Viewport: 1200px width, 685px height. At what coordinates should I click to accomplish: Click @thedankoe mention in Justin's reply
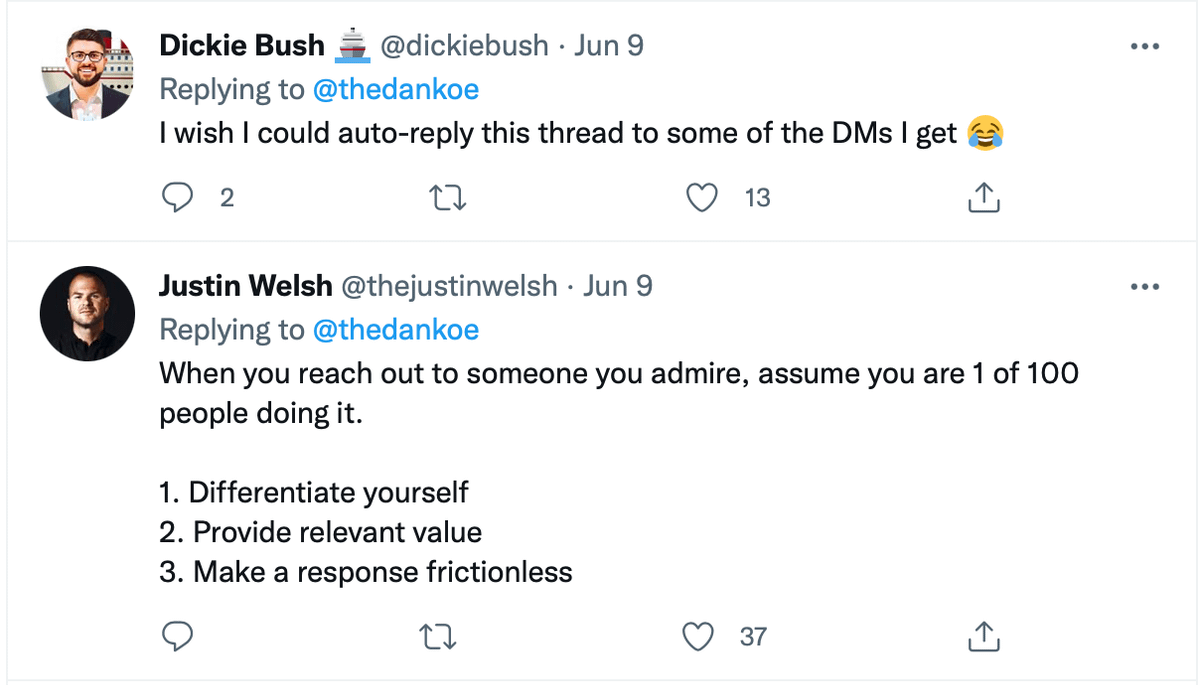(395, 329)
